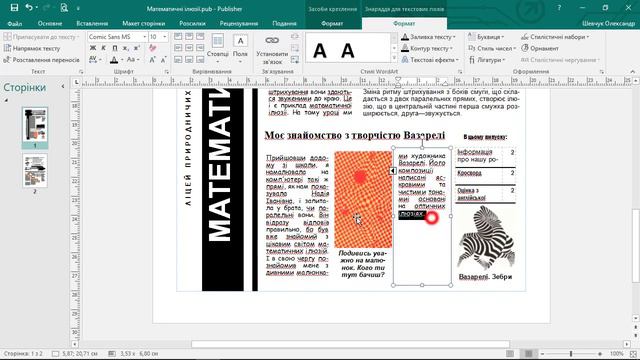Open the font size 10 dropdown
Viewport: 640px width, 360px height.
click(x=164, y=37)
